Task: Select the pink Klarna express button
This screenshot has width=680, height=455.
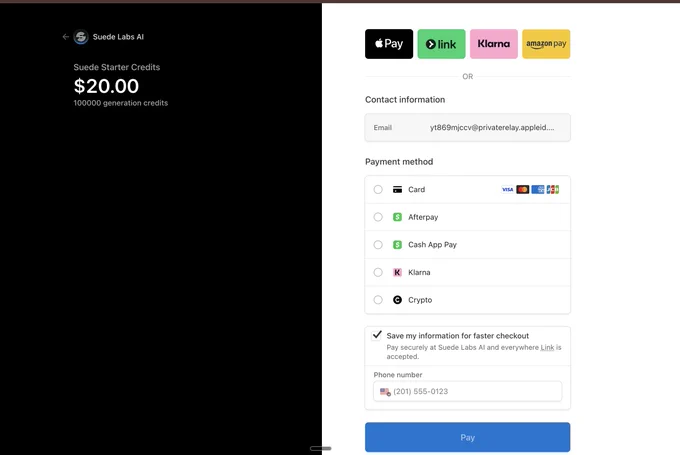Action: [x=494, y=44]
